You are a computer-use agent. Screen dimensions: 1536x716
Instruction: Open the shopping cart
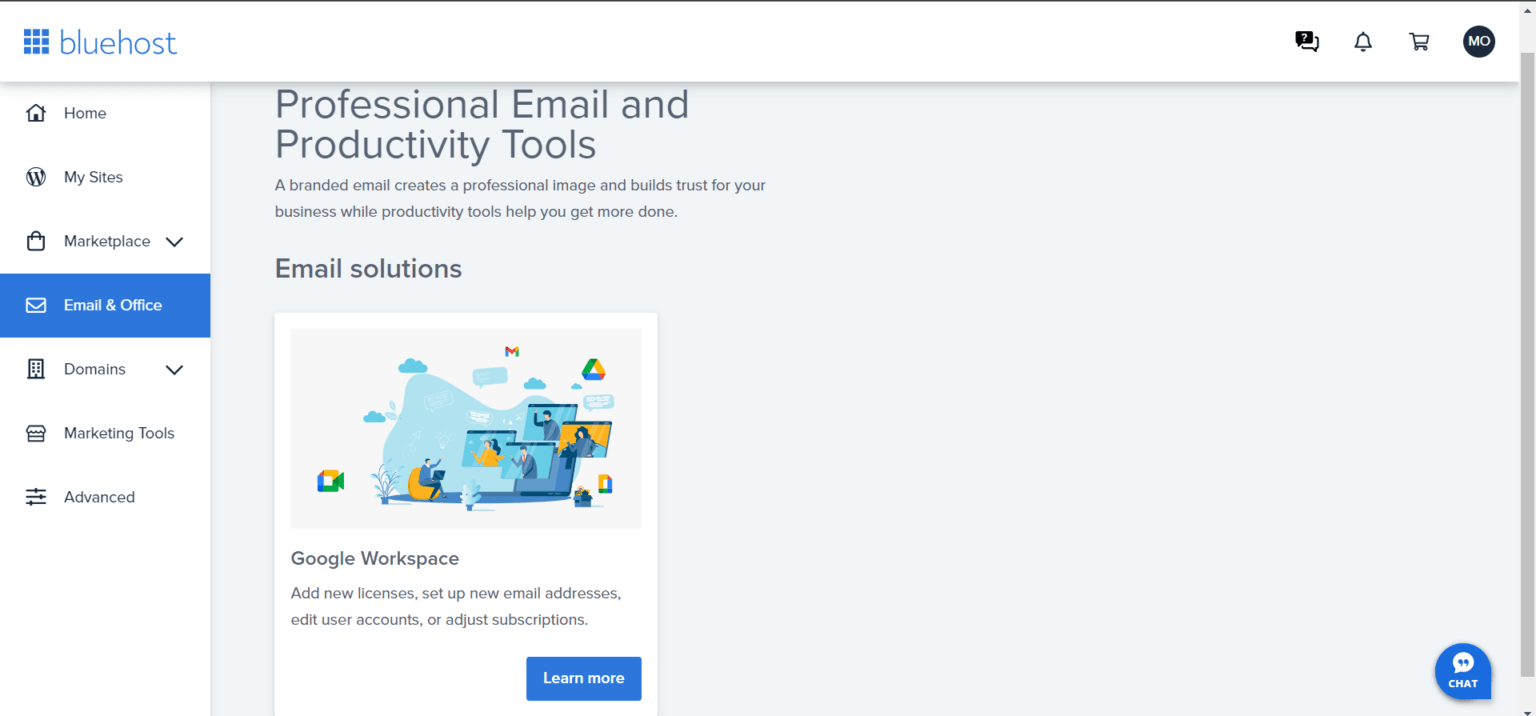[1419, 41]
